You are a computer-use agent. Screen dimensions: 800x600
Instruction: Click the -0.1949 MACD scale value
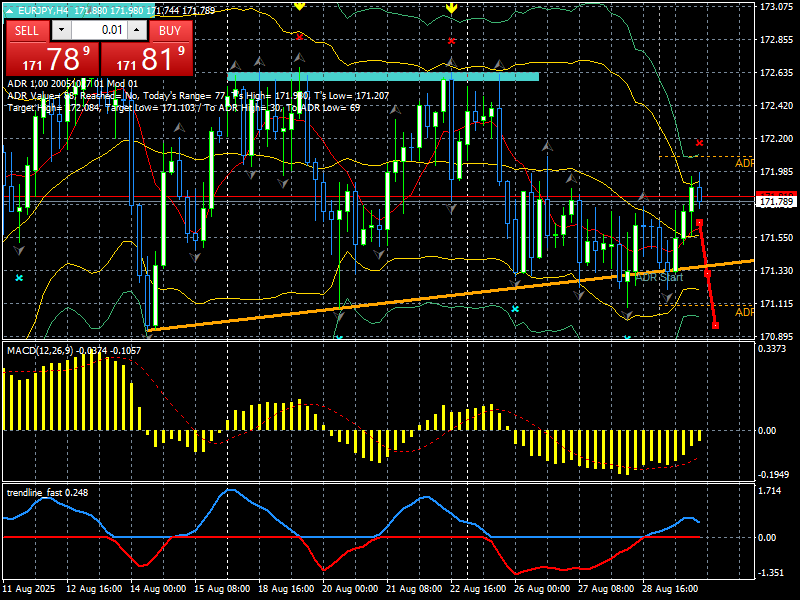pos(773,475)
